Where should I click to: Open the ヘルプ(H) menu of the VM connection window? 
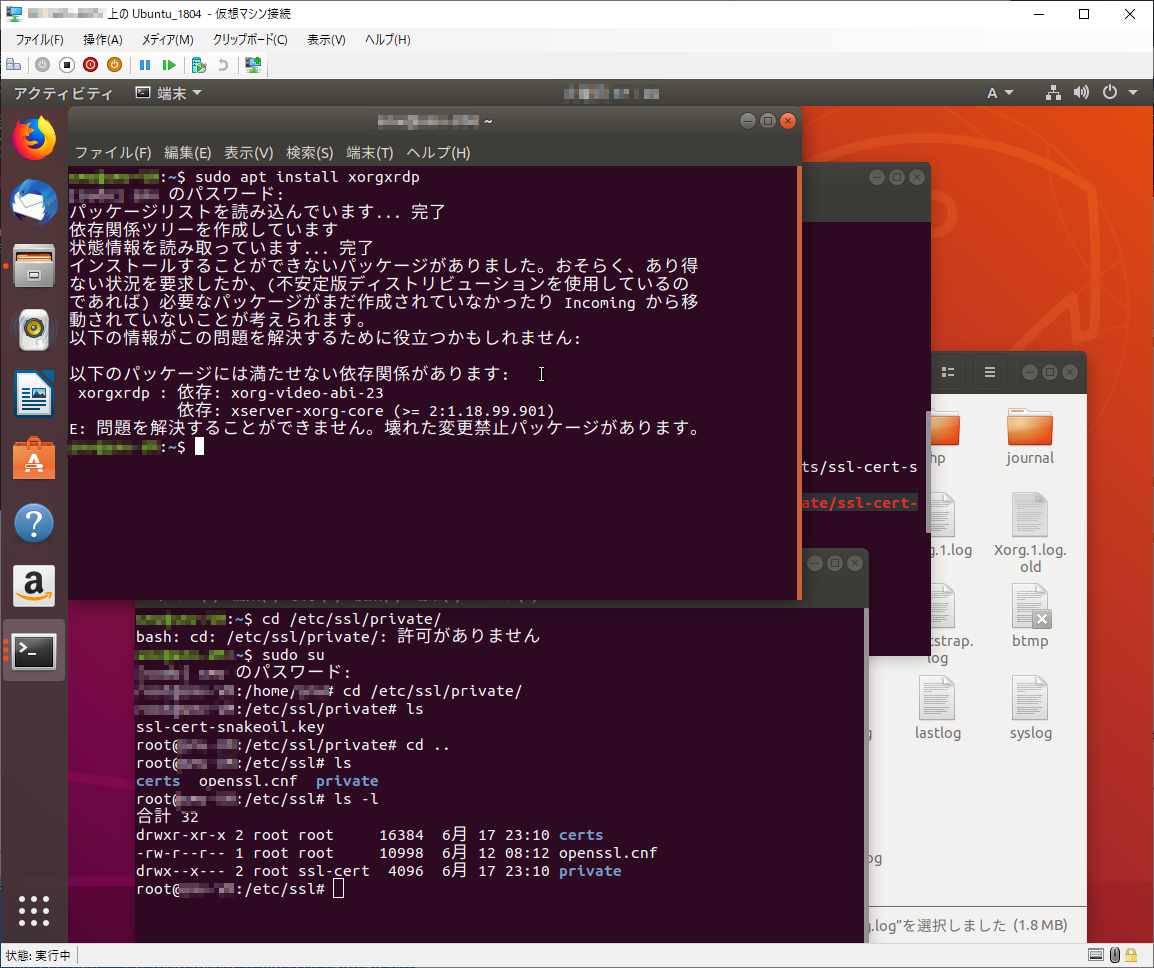(388, 40)
